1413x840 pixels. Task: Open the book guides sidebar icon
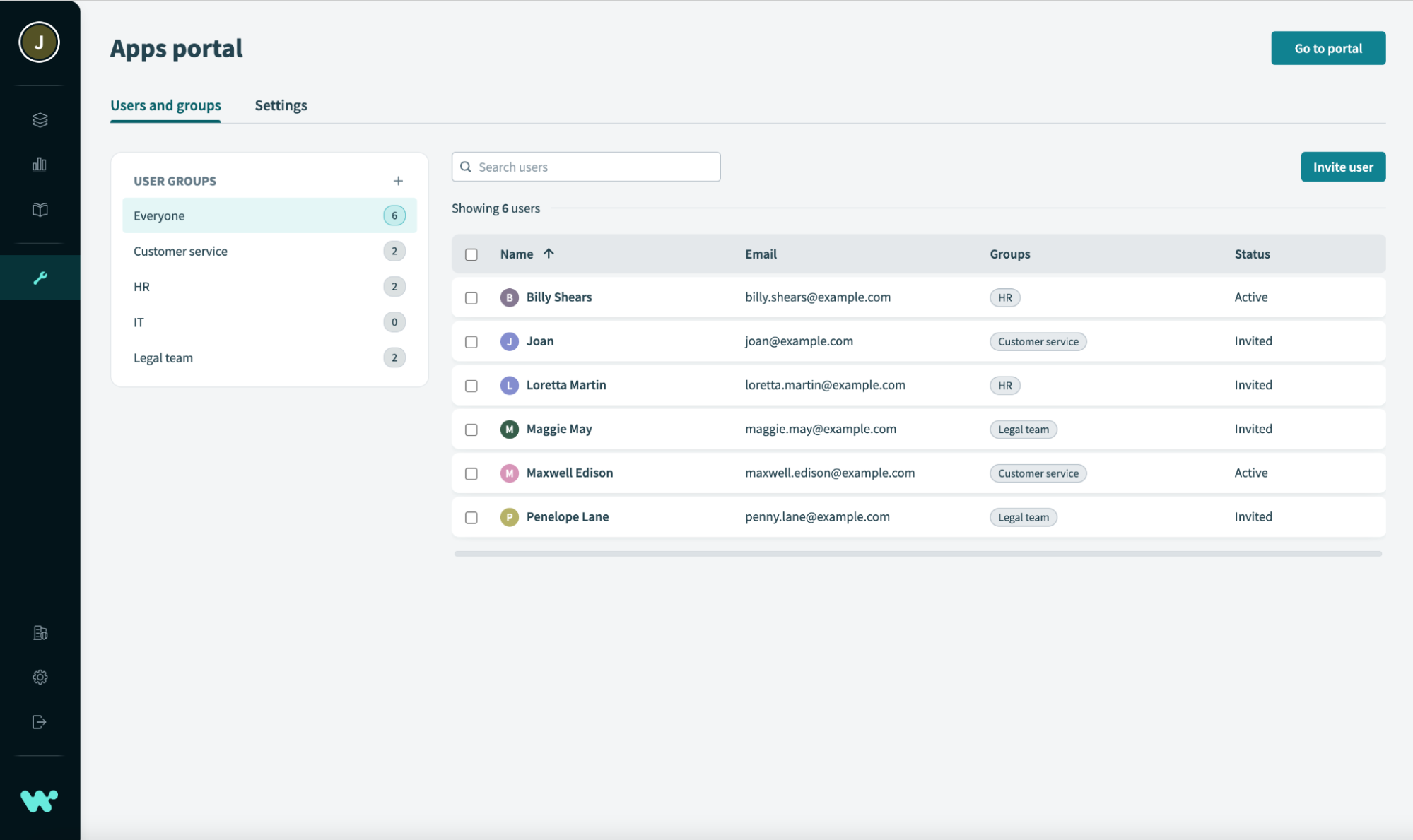[x=40, y=210]
